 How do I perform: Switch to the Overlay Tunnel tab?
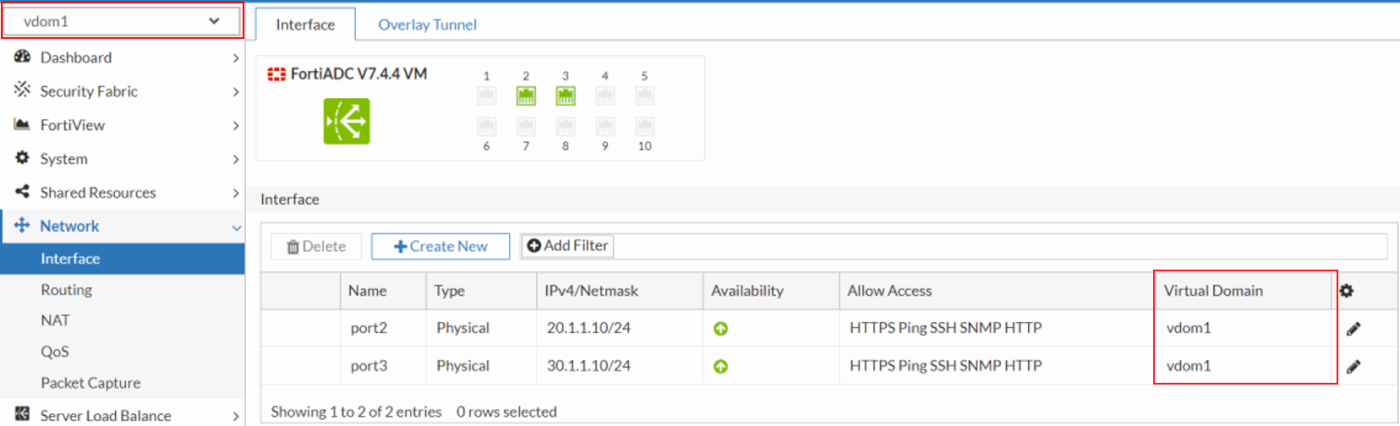point(427,24)
